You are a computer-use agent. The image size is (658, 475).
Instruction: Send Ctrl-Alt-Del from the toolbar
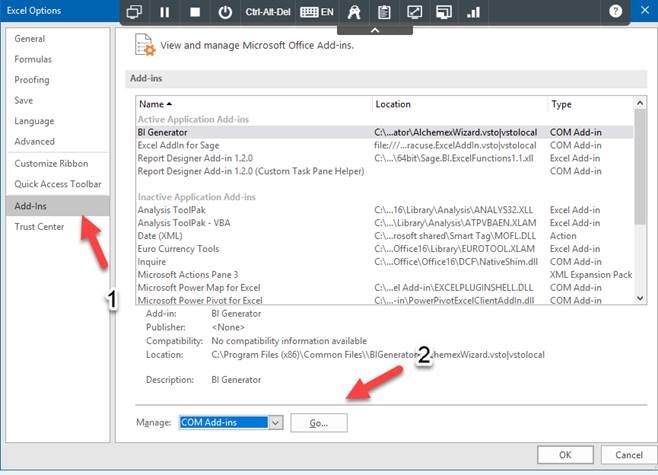268,12
